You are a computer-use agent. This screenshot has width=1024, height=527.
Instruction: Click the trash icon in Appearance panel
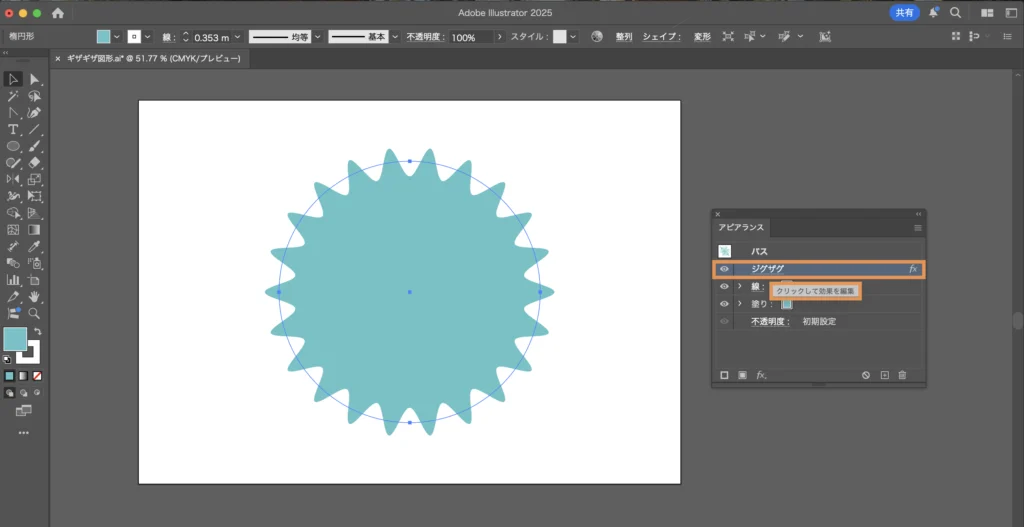click(x=902, y=375)
